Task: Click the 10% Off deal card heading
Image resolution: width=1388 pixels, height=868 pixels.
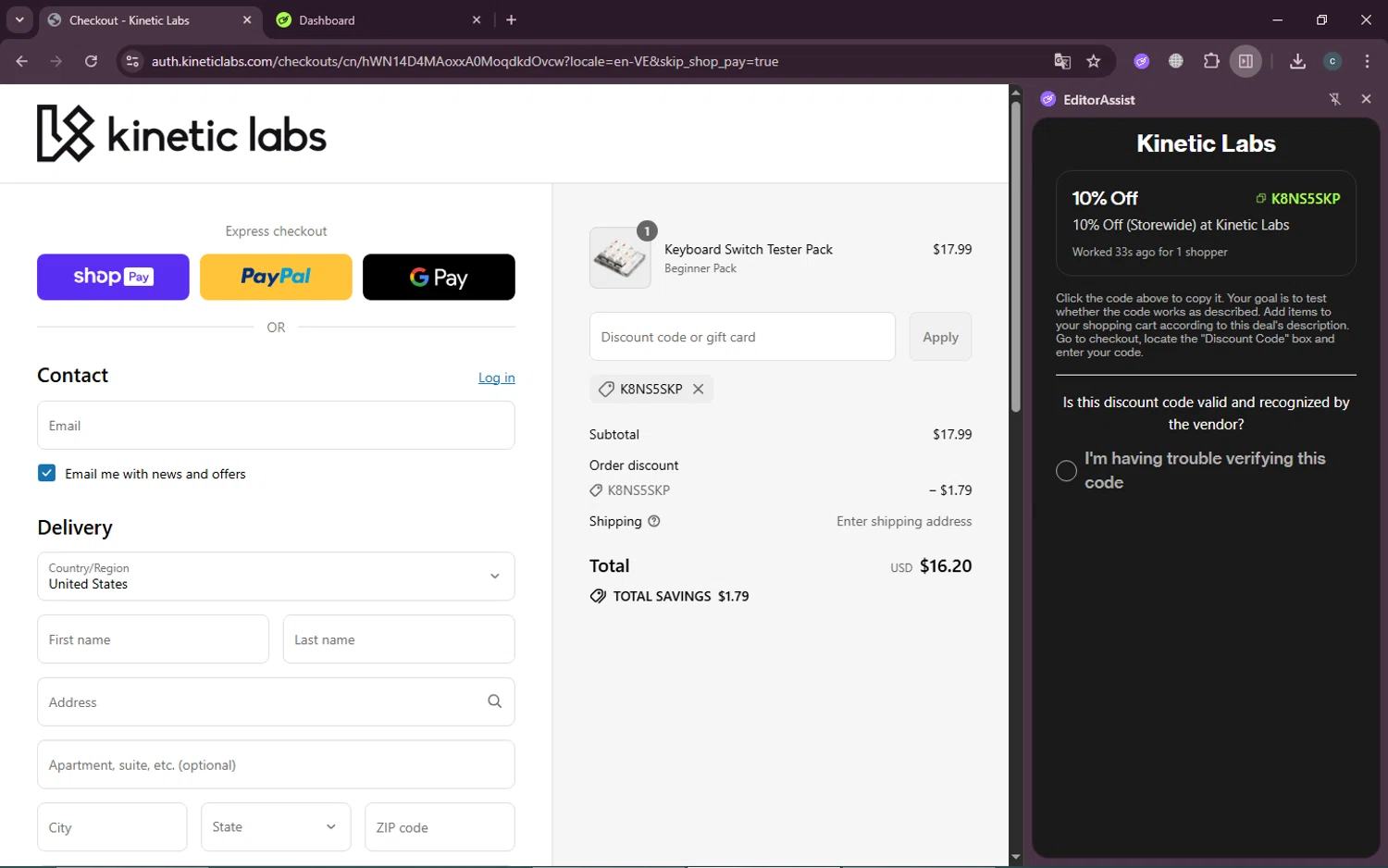Action: 1105,198
